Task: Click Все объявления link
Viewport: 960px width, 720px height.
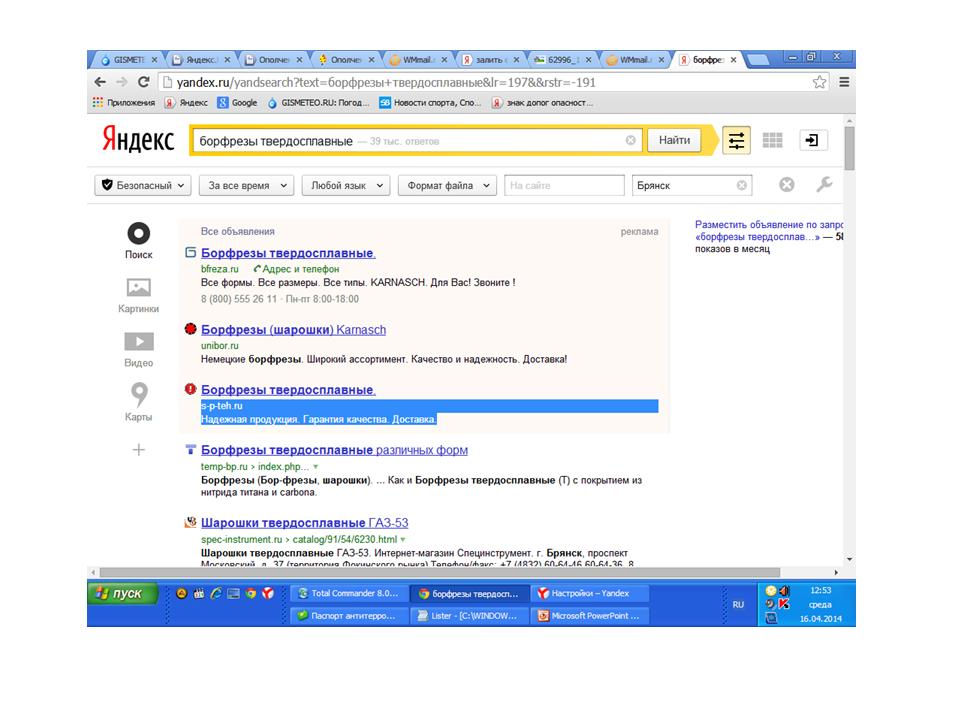Action: point(238,231)
